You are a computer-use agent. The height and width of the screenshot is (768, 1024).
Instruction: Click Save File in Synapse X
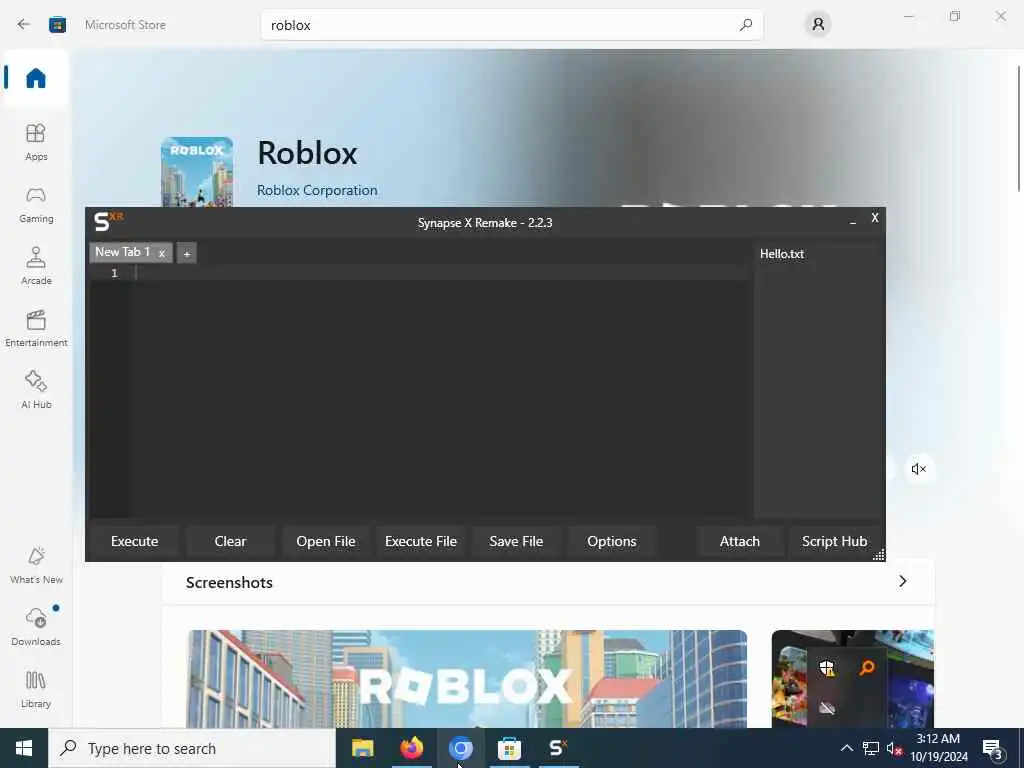[x=517, y=541]
